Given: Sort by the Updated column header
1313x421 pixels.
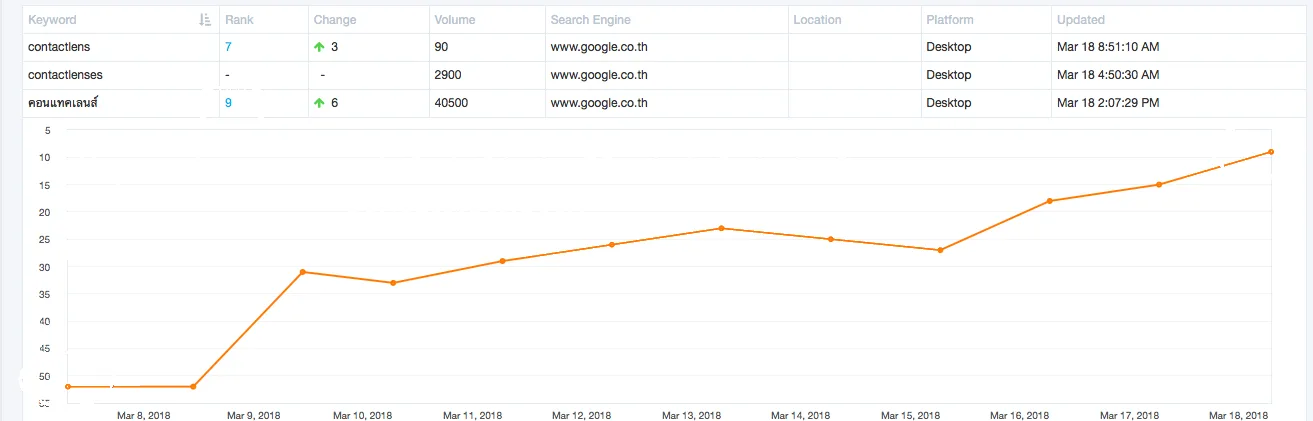Looking at the screenshot, I should tap(1080, 20).
